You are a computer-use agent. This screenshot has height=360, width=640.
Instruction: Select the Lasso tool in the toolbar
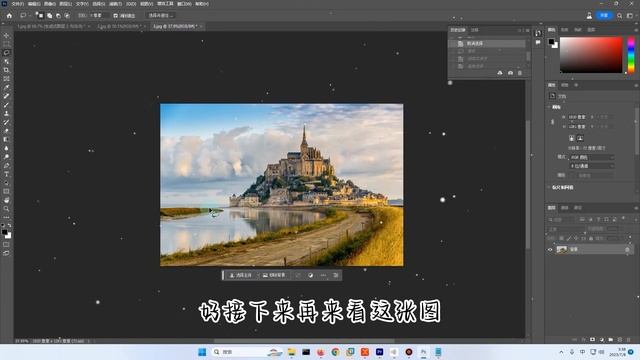coord(6,53)
